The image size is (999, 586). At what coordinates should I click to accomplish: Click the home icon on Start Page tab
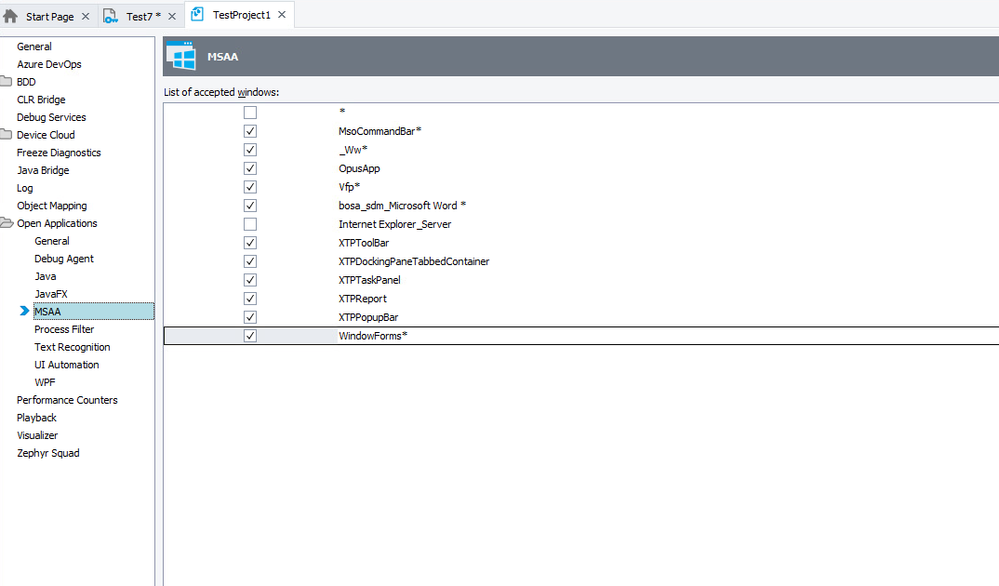click(x=11, y=16)
